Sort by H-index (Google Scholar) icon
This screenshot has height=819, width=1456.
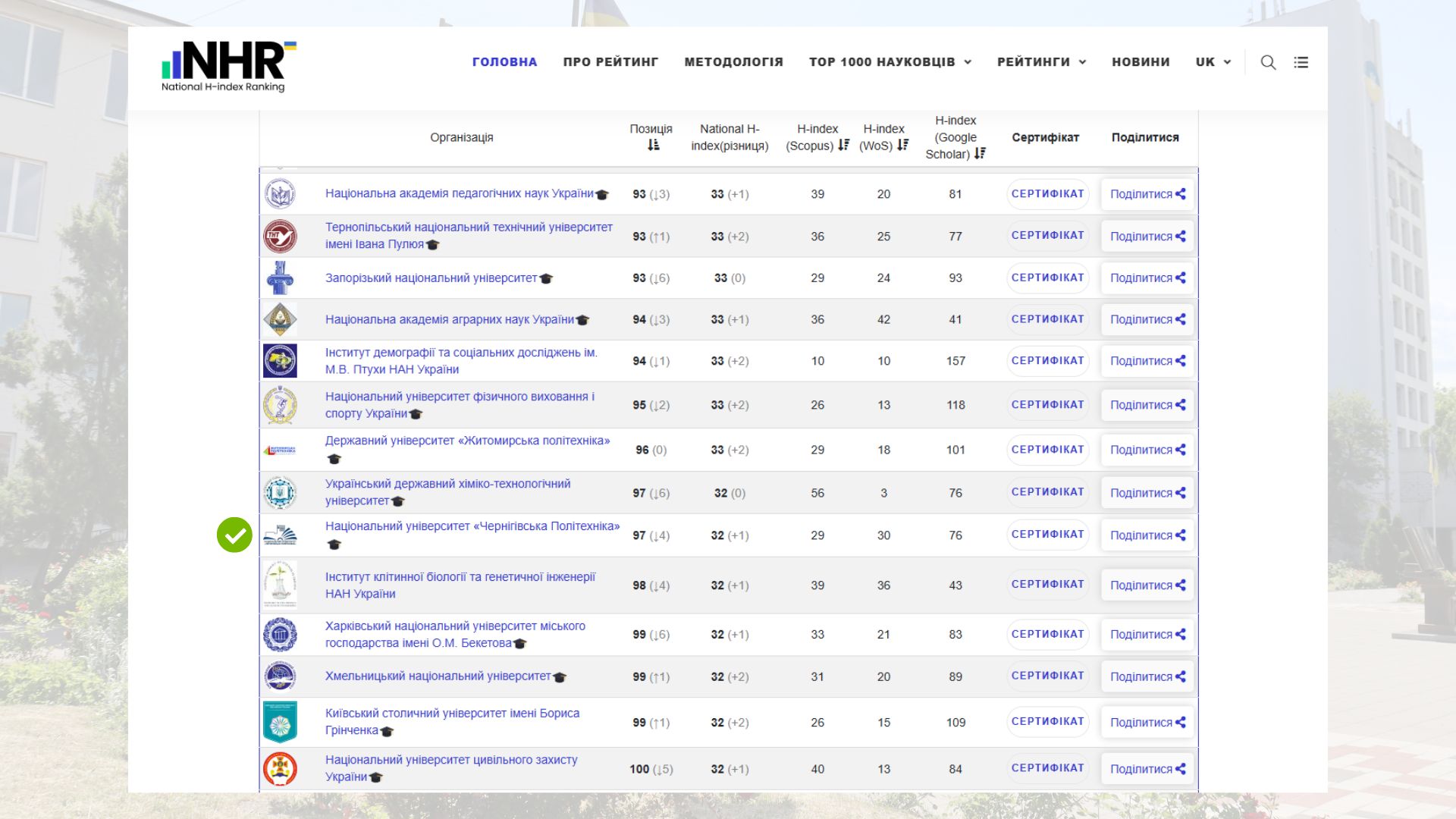pyautogui.click(x=980, y=154)
